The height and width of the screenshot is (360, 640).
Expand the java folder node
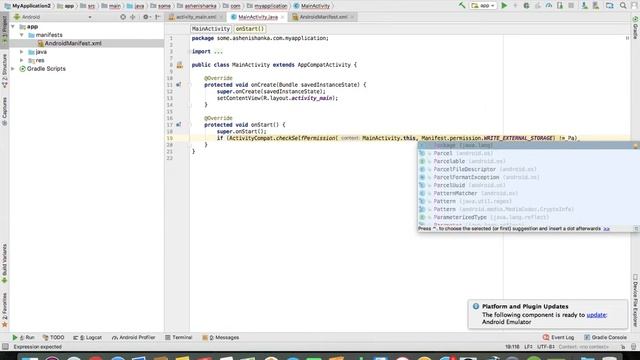[22, 52]
